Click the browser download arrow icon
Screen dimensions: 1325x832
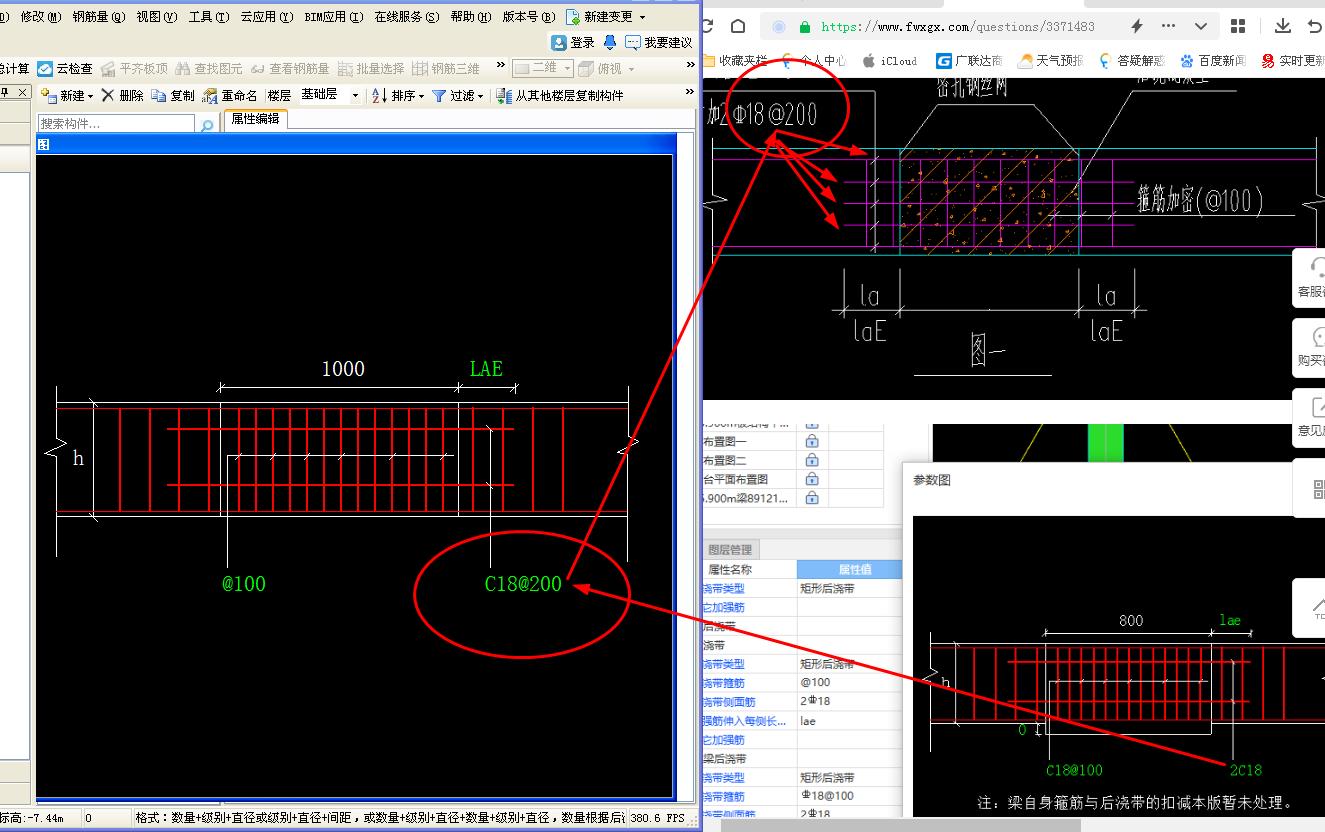pos(1283,26)
